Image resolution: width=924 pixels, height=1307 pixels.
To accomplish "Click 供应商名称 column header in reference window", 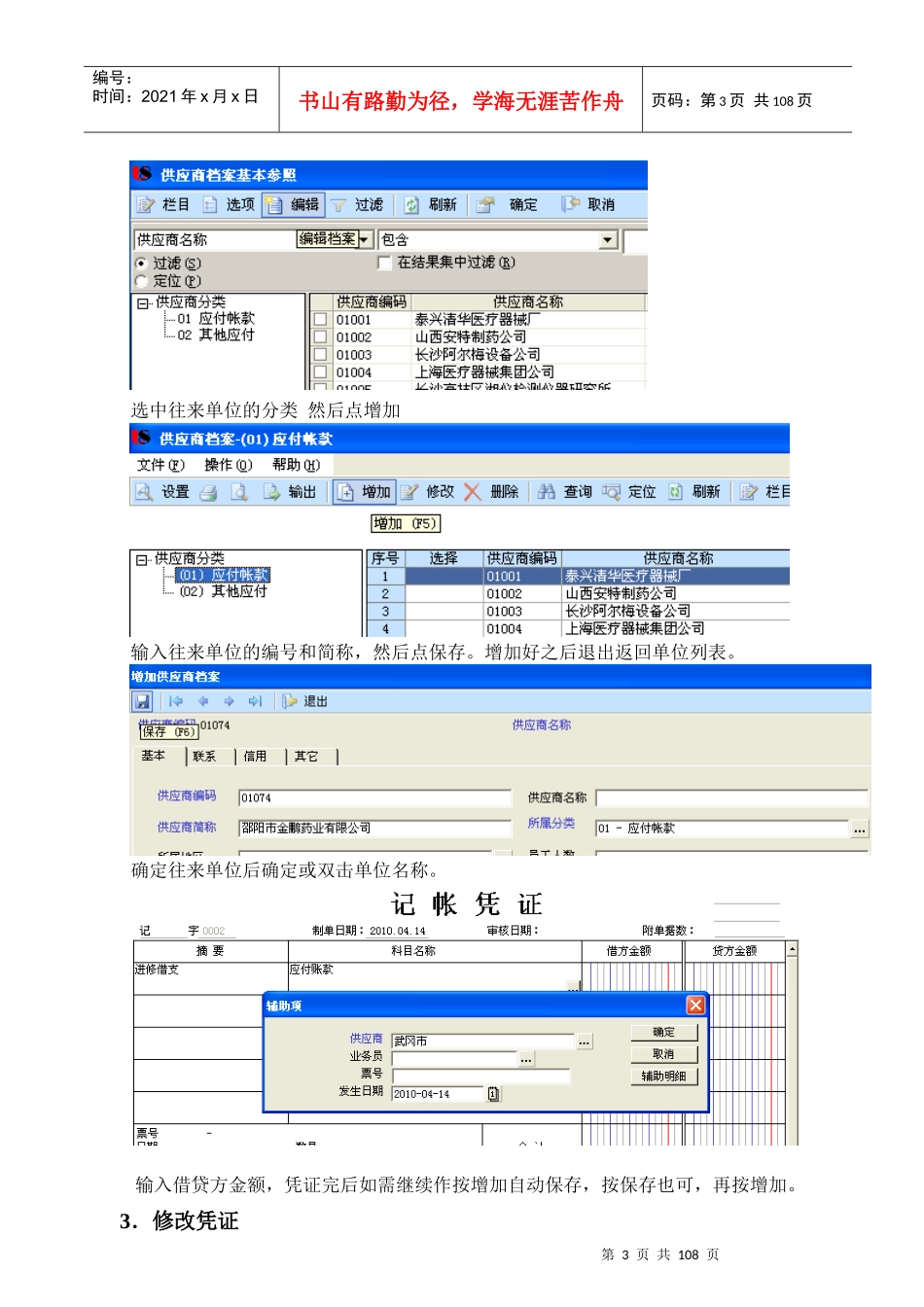I will (527, 302).
